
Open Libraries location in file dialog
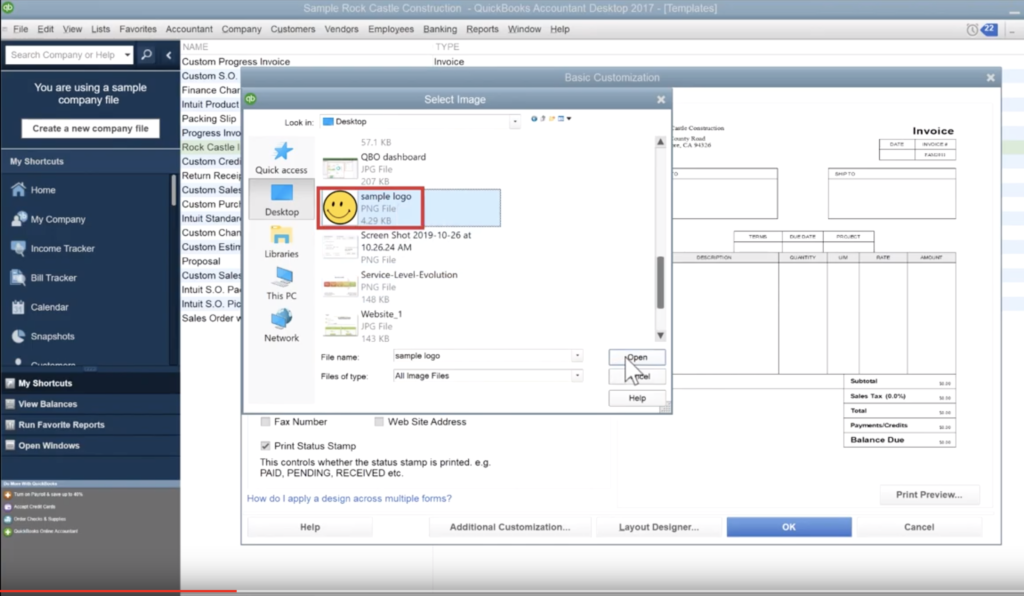click(x=281, y=242)
